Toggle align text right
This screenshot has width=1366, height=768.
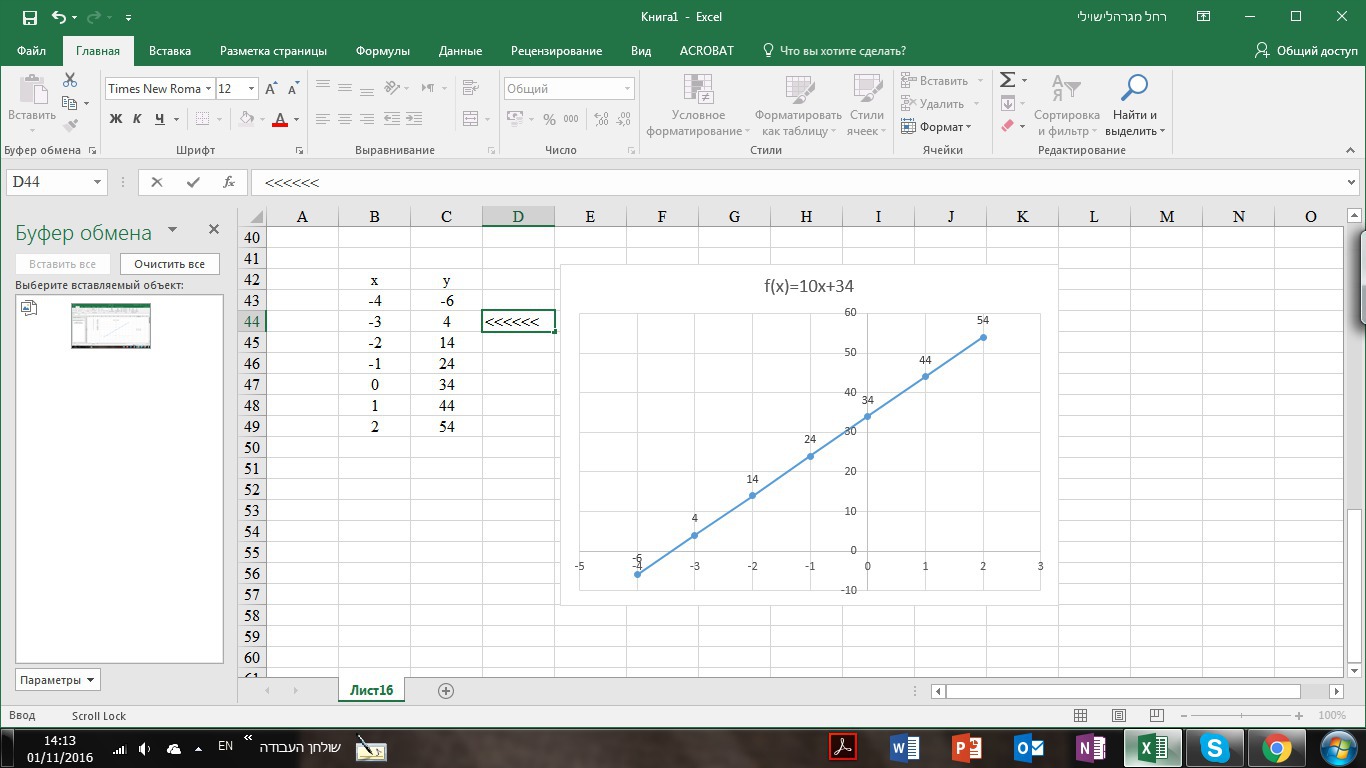367,118
